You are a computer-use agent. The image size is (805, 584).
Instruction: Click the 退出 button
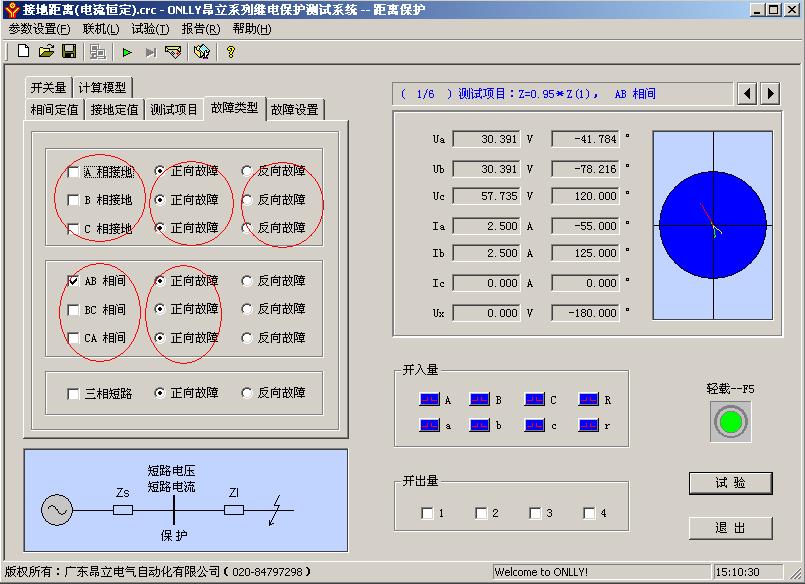pyautogui.click(x=730, y=527)
